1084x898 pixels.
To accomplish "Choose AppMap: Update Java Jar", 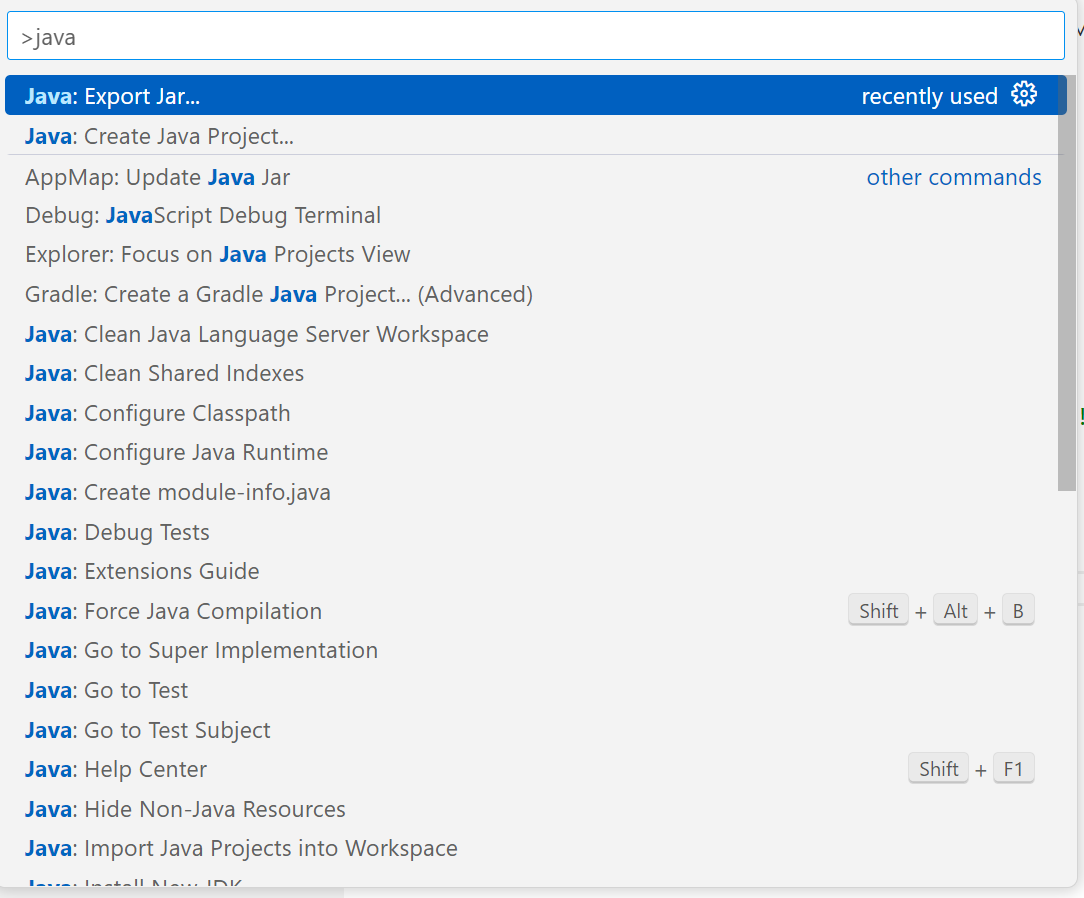I will tap(158, 178).
